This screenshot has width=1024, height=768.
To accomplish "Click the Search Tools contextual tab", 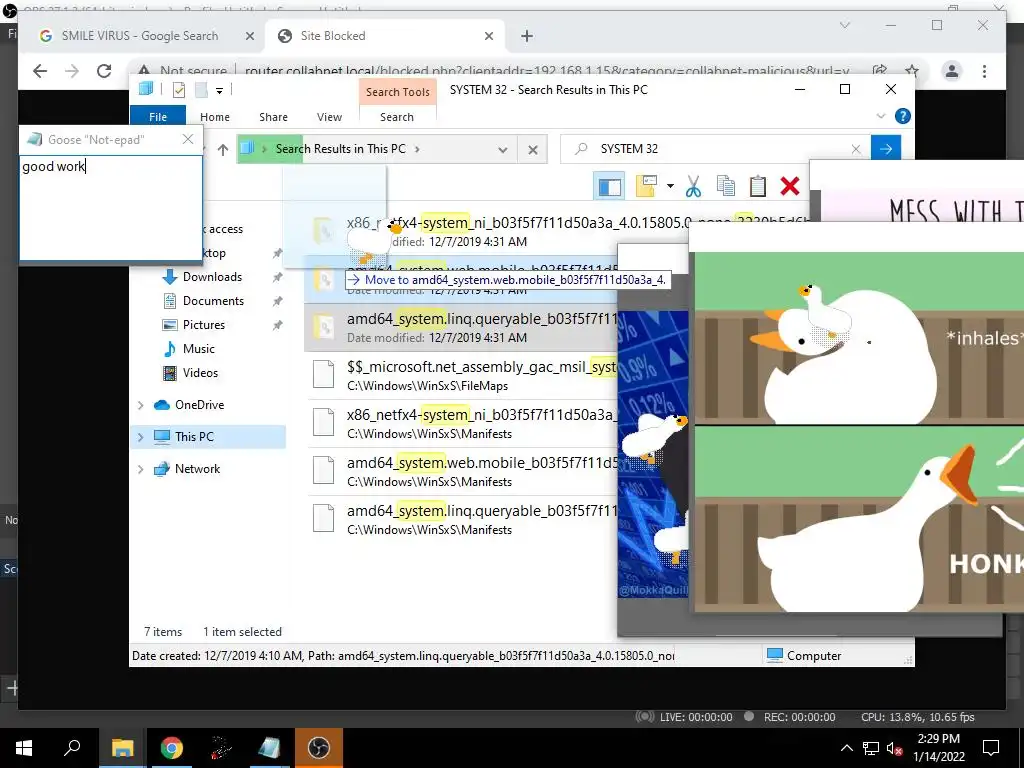I will coord(398,92).
